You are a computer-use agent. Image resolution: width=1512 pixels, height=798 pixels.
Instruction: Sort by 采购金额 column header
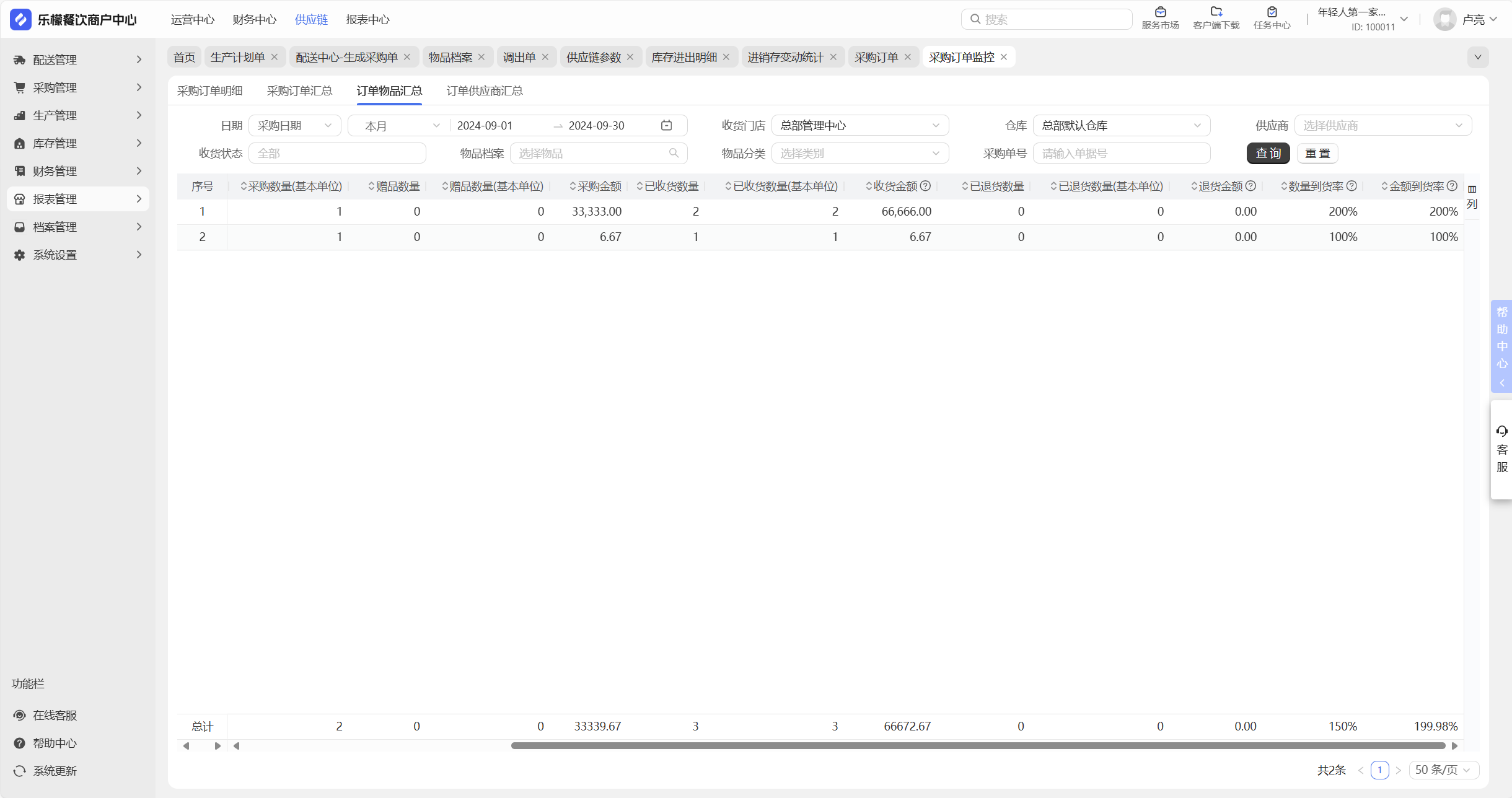[595, 186]
